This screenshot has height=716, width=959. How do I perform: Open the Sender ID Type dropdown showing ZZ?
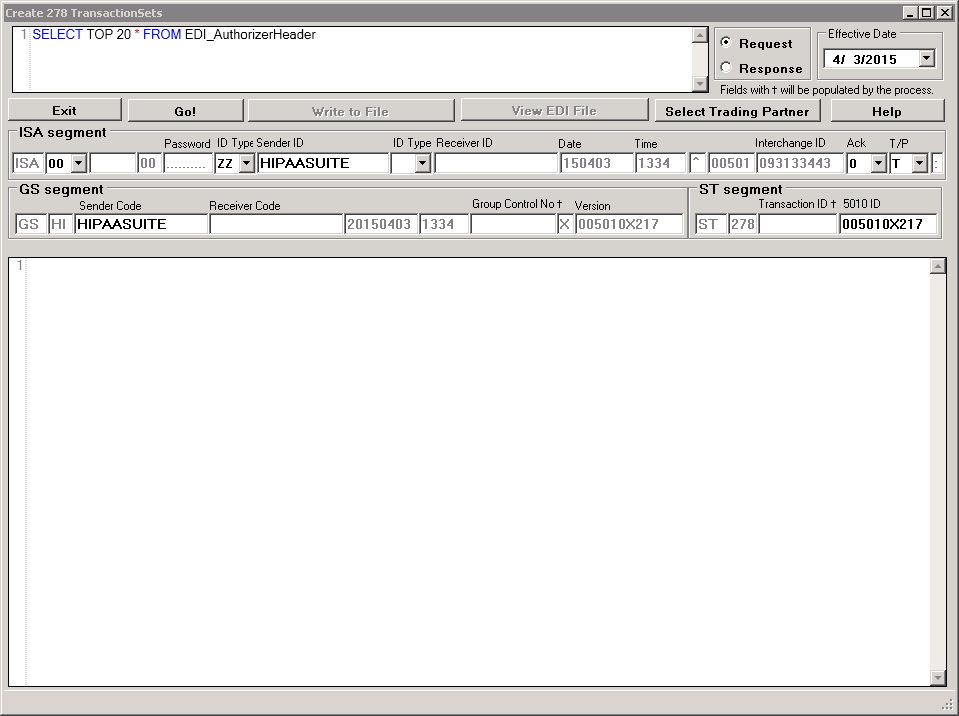[x=247, y=162]
